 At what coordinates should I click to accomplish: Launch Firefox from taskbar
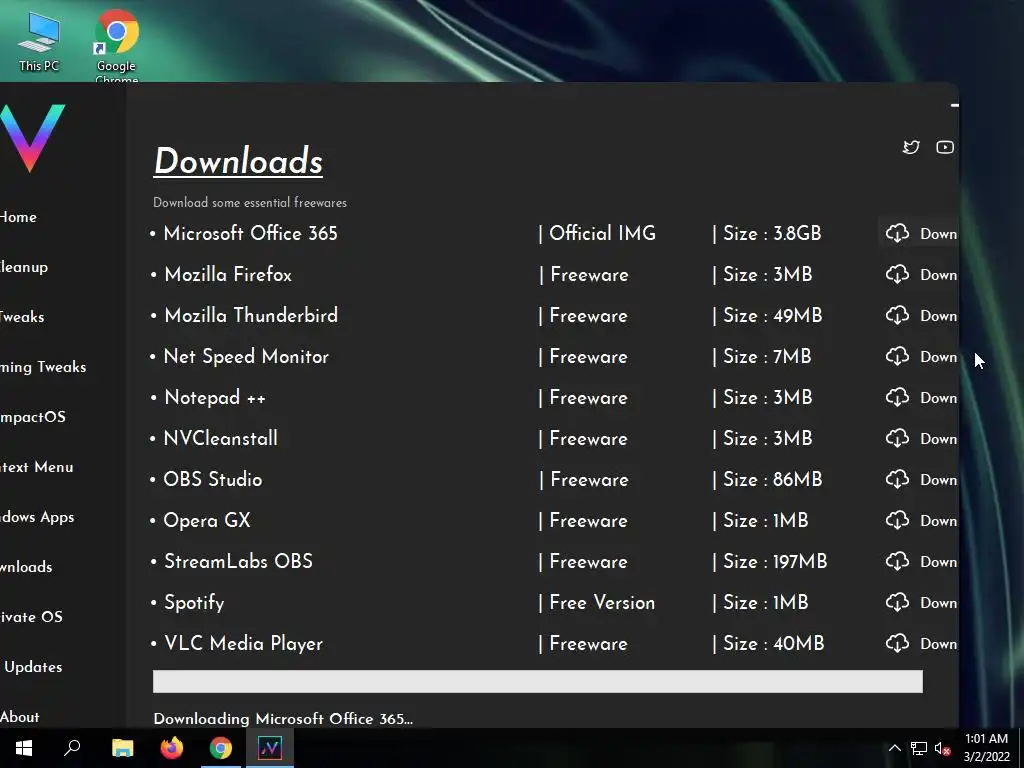click(172, 748)
